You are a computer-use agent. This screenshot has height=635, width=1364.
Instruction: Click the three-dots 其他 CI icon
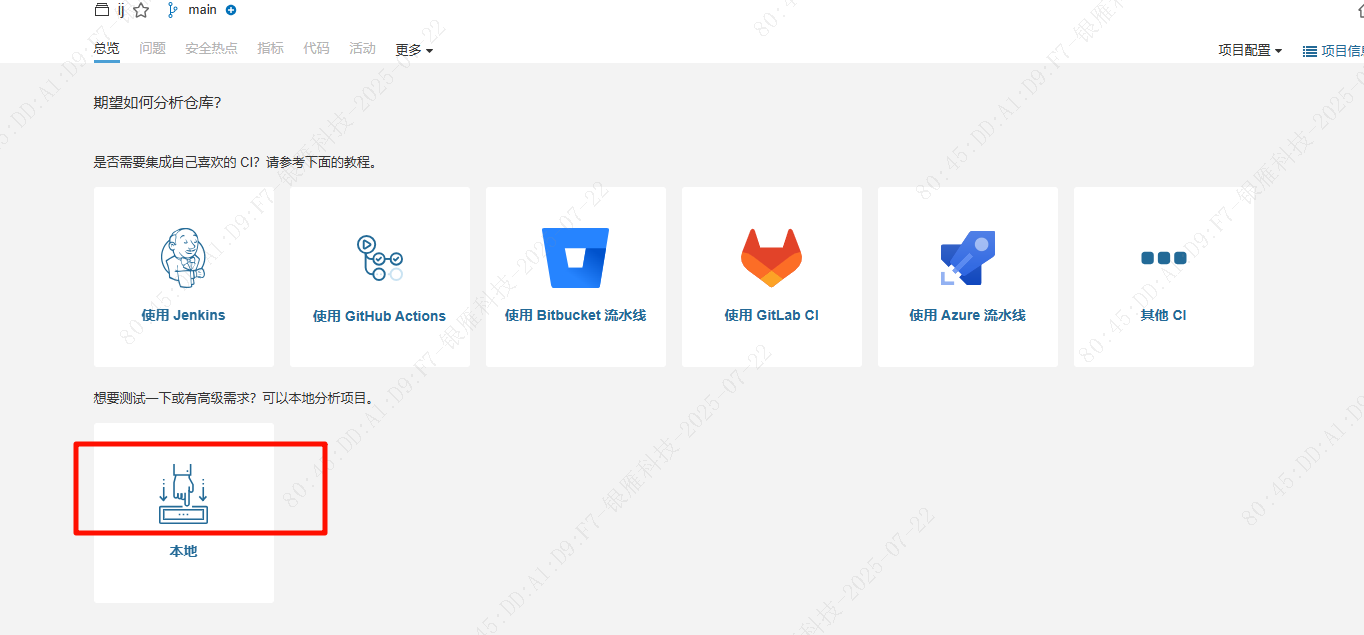pyautogui.click(x=1163, y=258)
